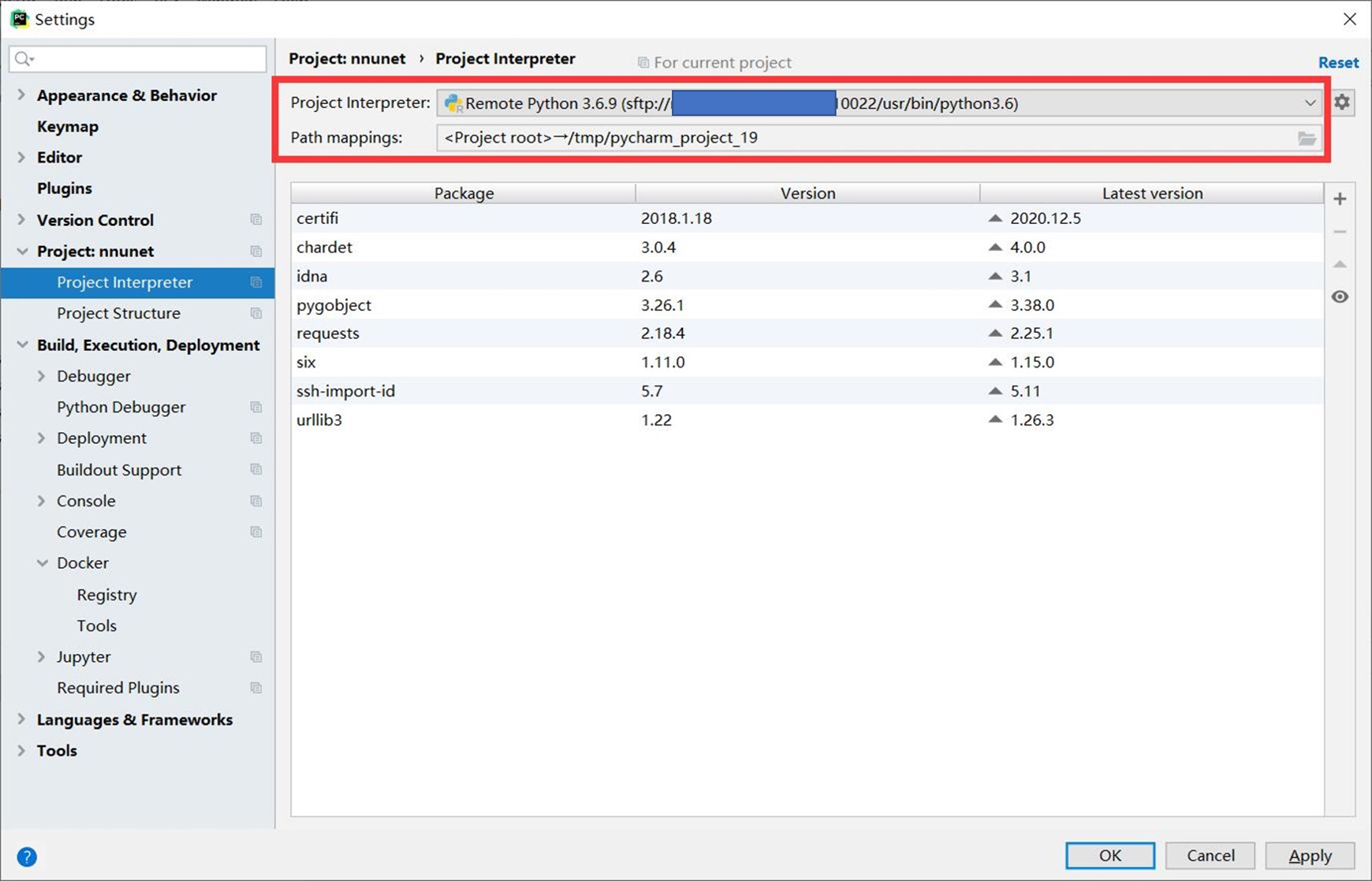Screen dimensions: 1372x881
Task: Expand the Tools section arrow
Action: point(21,750)
